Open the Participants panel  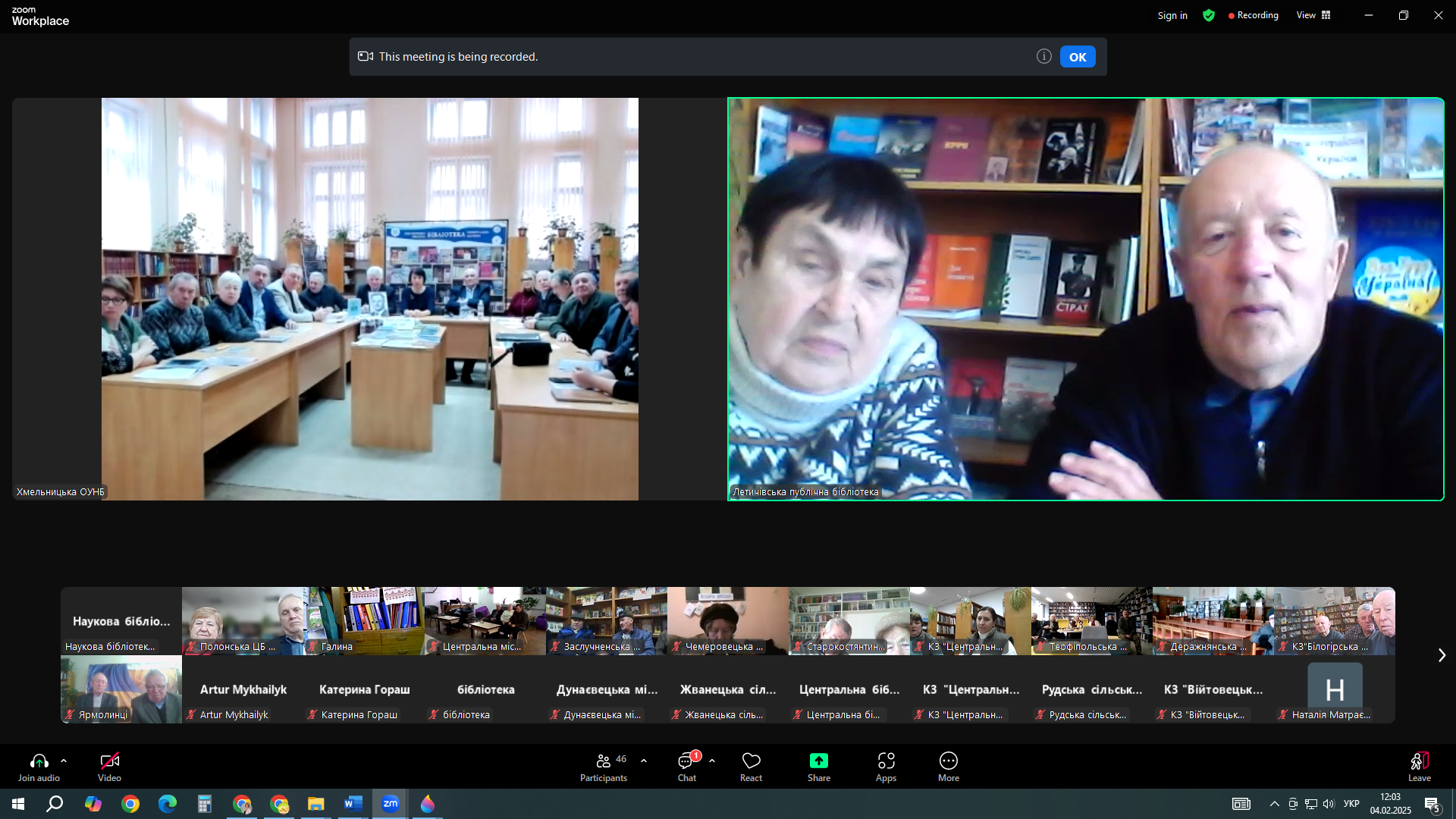604,766
